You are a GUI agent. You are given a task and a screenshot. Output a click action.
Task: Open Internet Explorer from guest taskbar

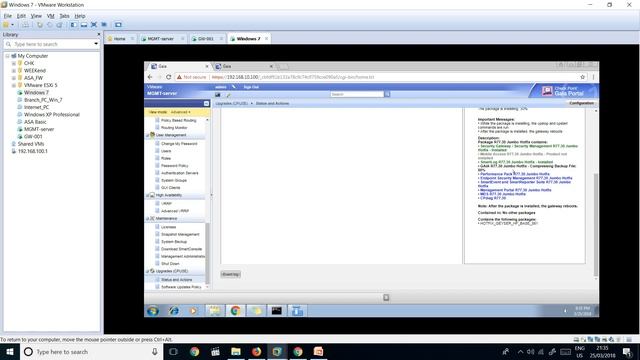(x=174, y=311)
